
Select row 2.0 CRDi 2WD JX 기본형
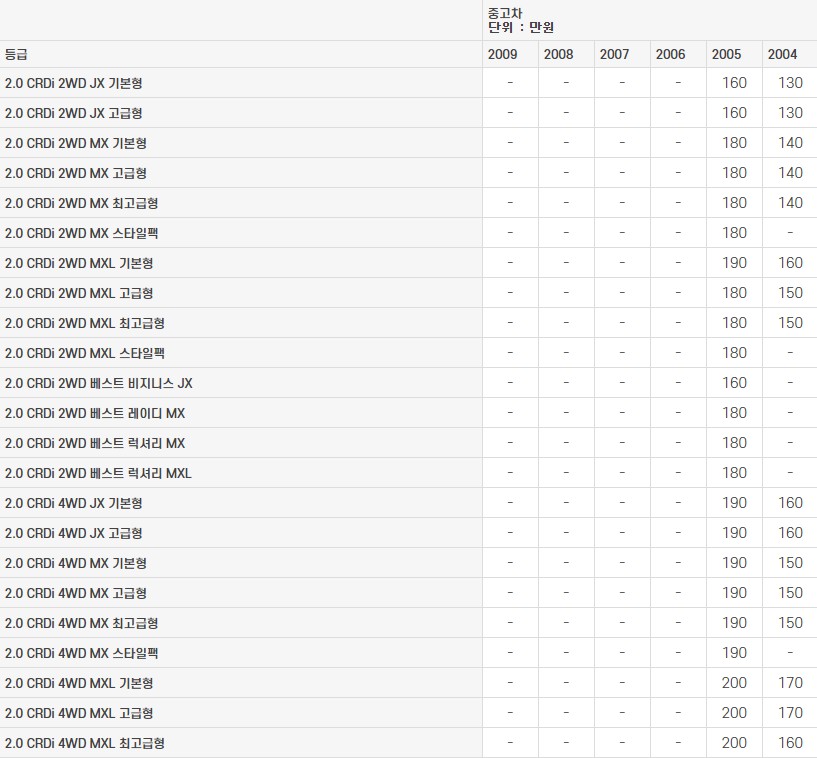408,83
